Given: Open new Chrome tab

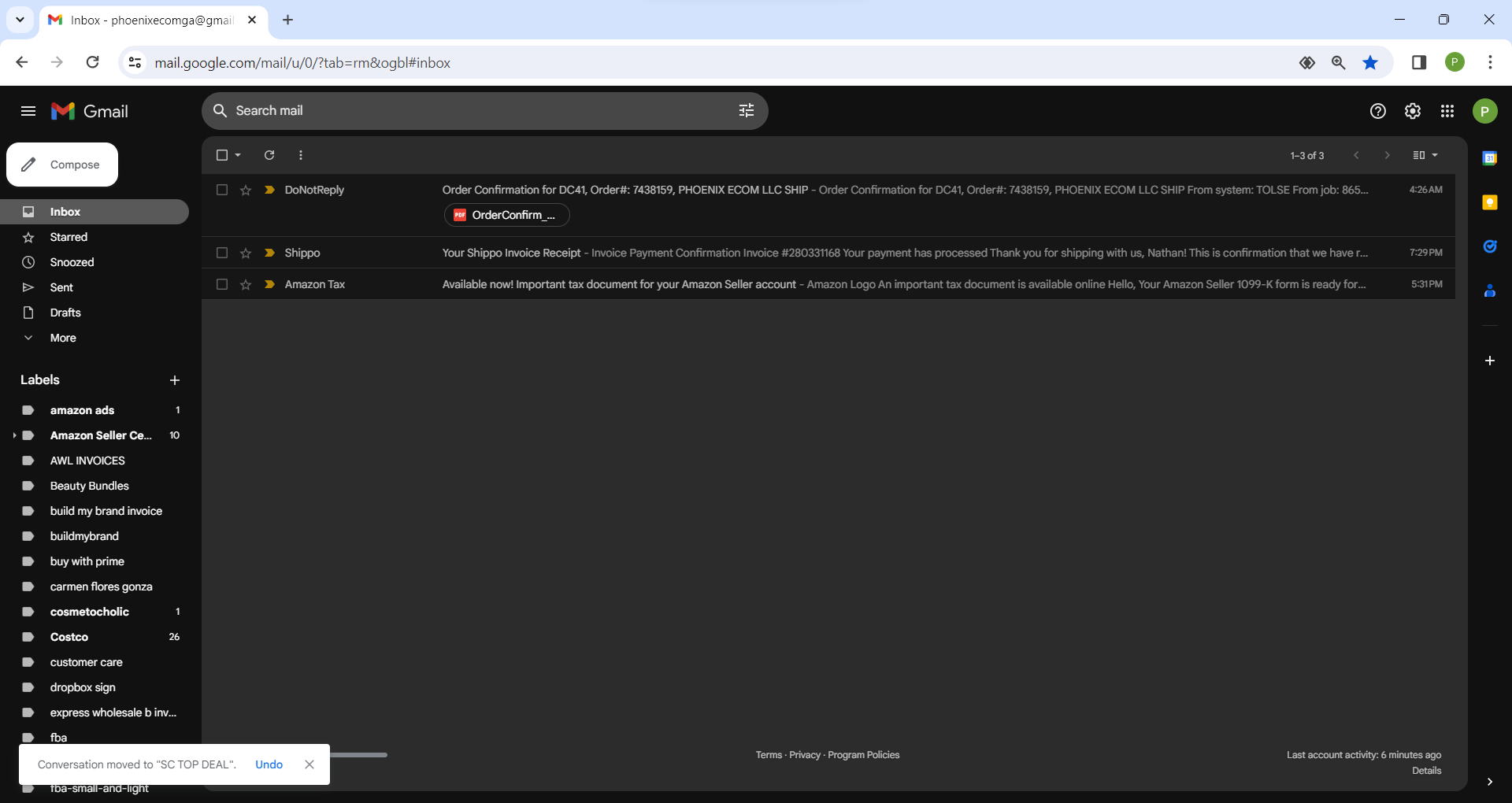Looking at the screenshot, I should point(288,20).
